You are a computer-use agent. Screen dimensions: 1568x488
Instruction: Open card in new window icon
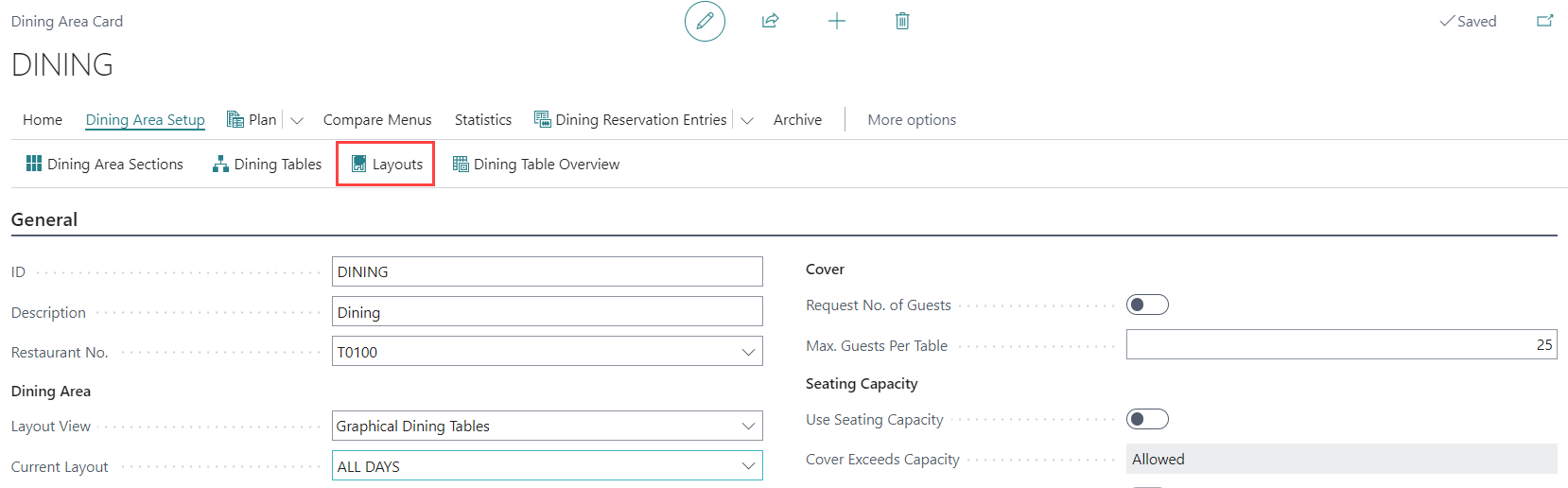[x=1544, y=21]
